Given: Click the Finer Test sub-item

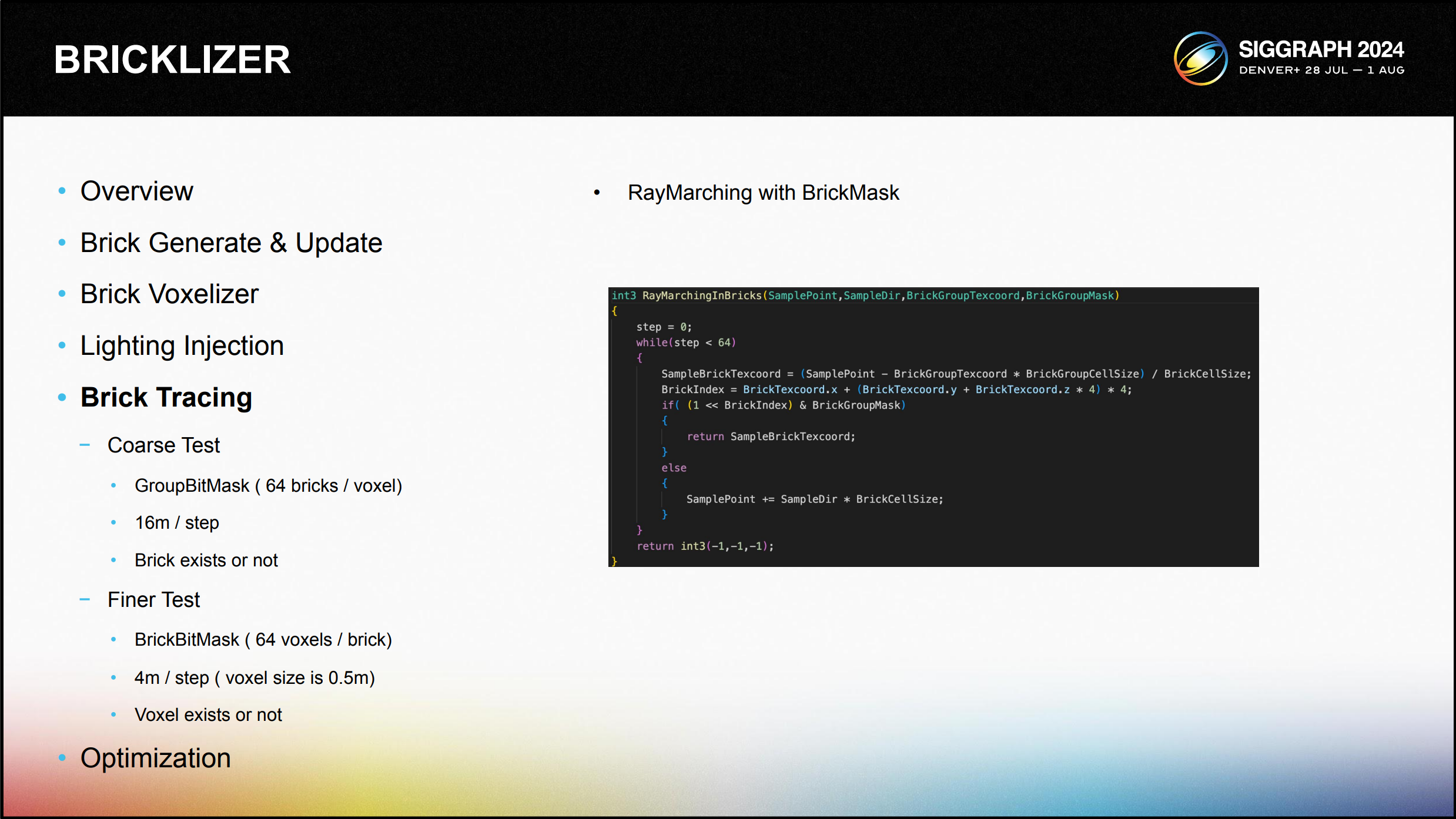Looking at the screenshot, I should tap(153, 600).
